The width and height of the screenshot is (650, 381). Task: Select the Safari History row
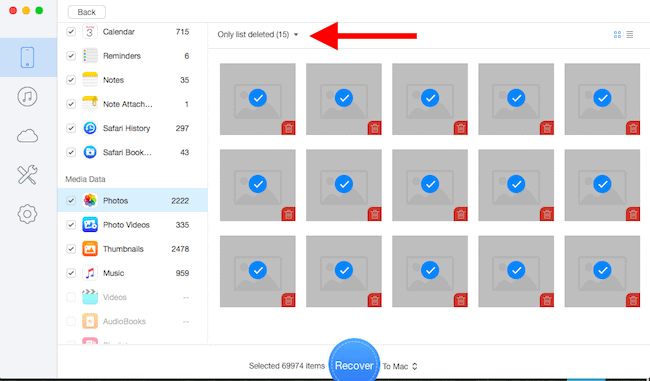click(132, 128)
